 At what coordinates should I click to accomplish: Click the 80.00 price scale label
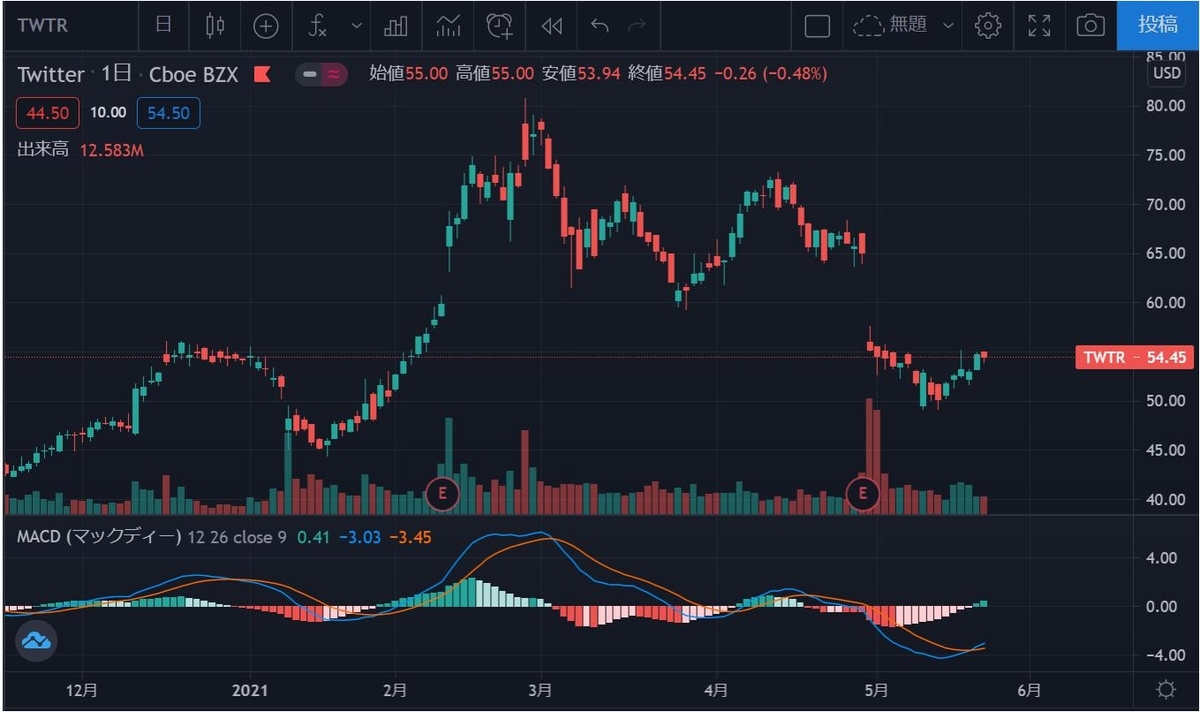point(1166,106)
